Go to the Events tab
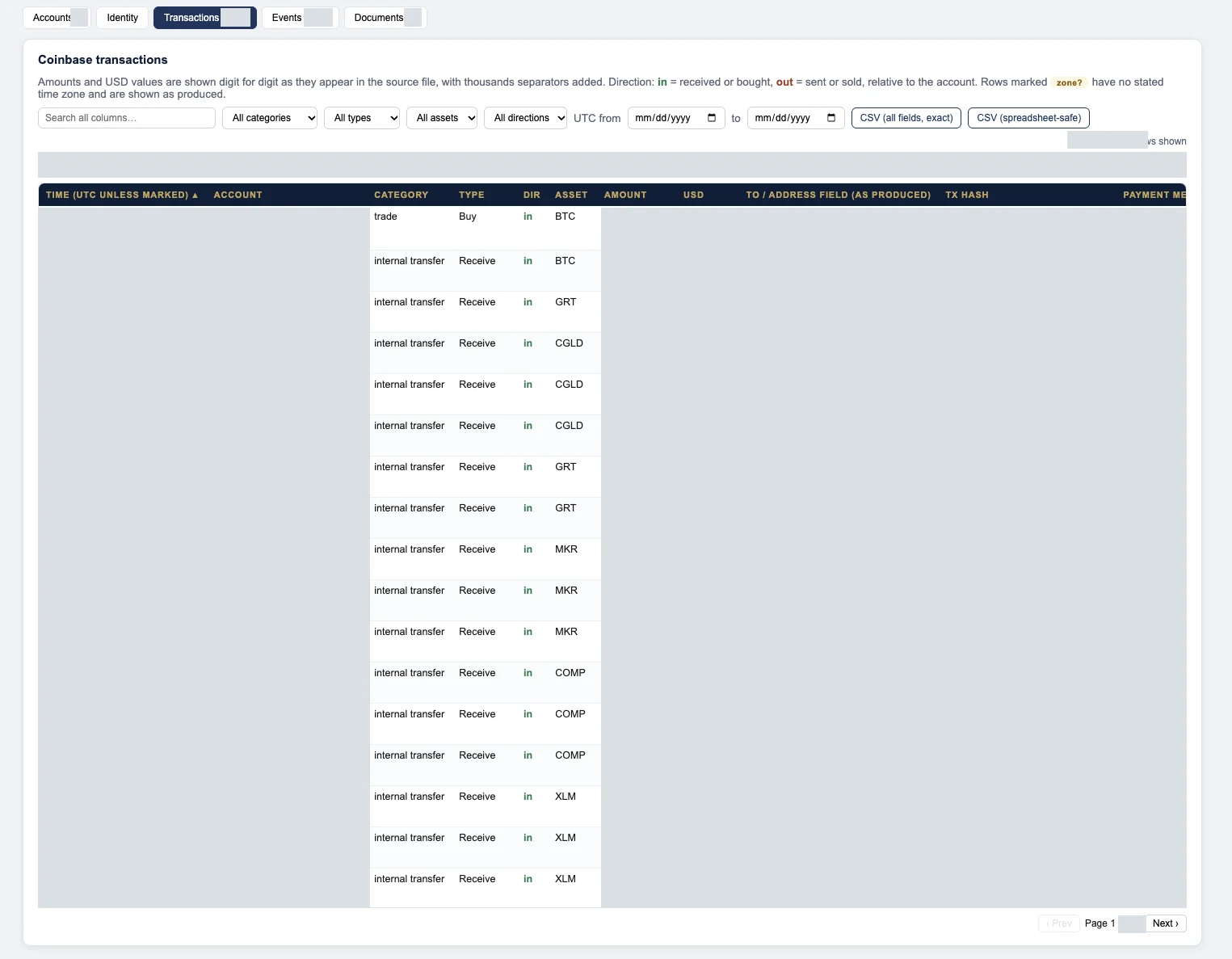This screenshot has height=959, width=1232. click(300, 18)
